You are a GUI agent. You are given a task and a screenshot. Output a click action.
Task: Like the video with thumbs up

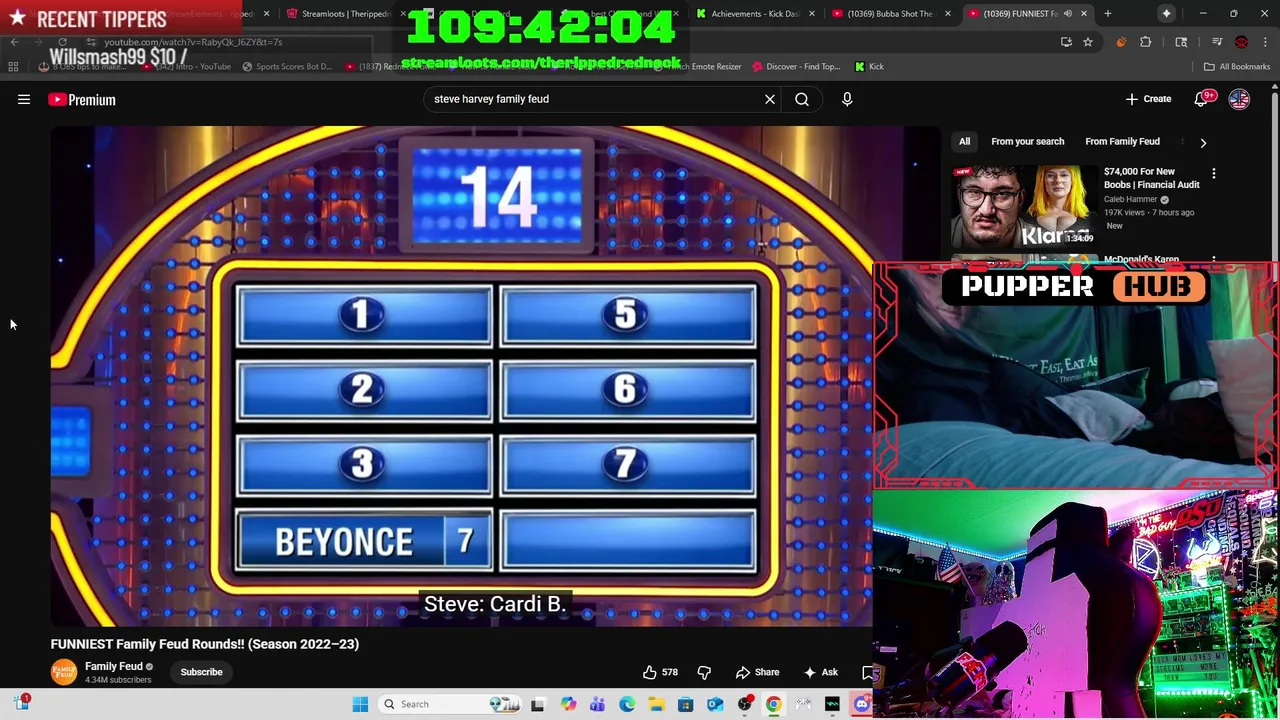(658, 672)
